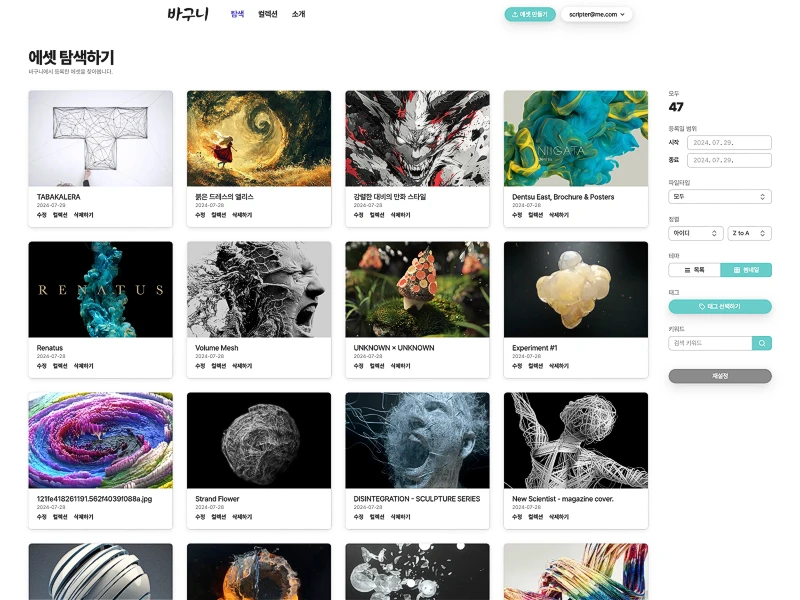Click 수정 on the Experiment #1 card
800x600 pixels.
point(517,366)
